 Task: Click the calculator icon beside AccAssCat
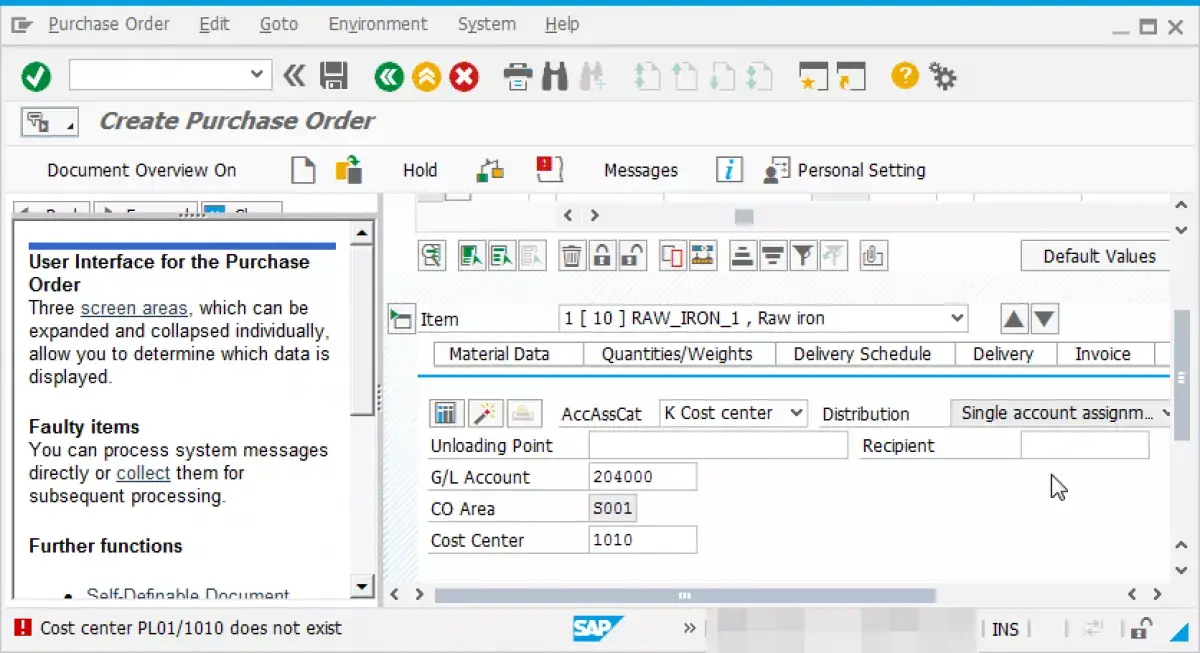coord(445,413)
